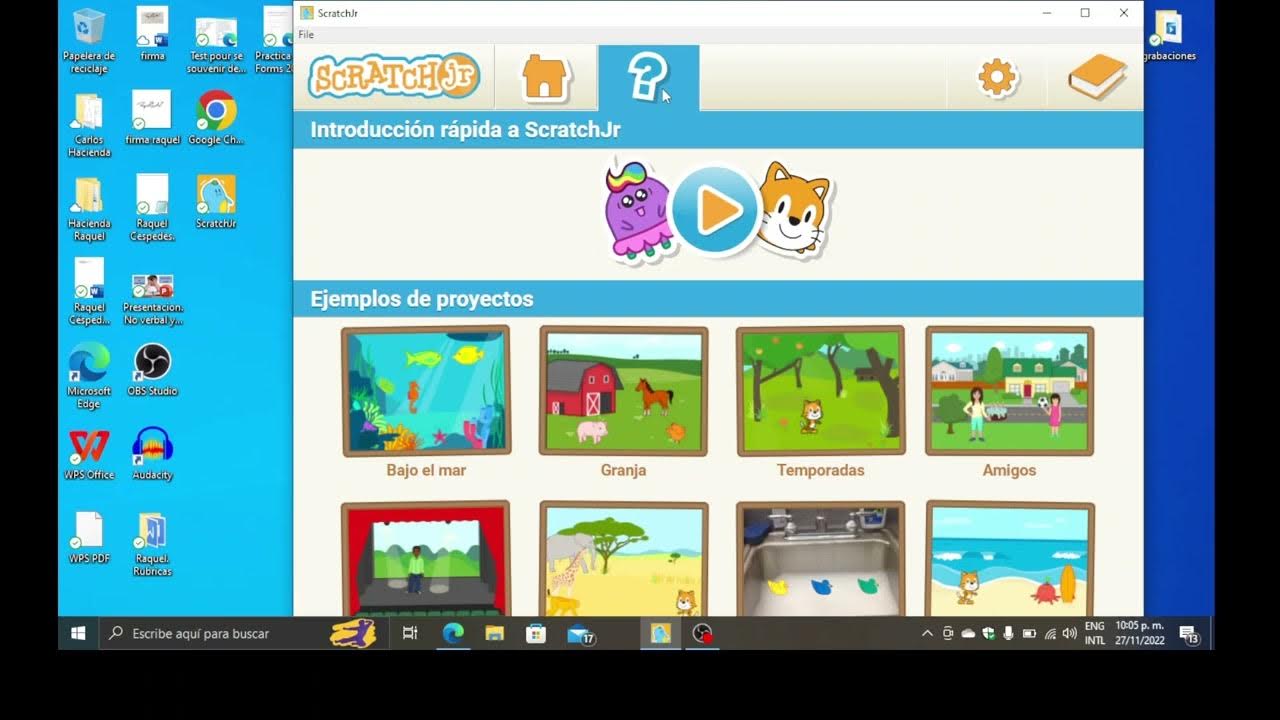The image size is (1280, 720).
Task: Open the volume control in tray
Action: click(x=1069, y=633)
